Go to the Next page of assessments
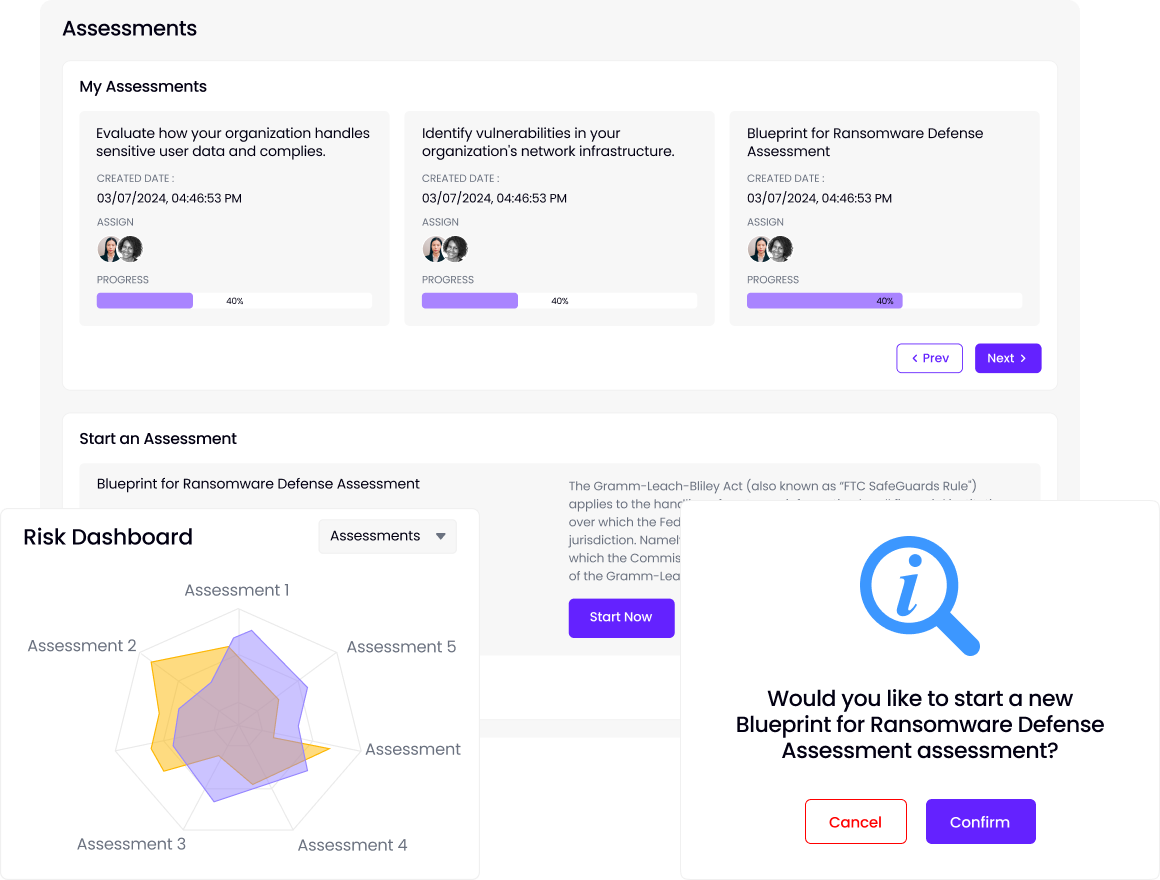 point(1007,358)
